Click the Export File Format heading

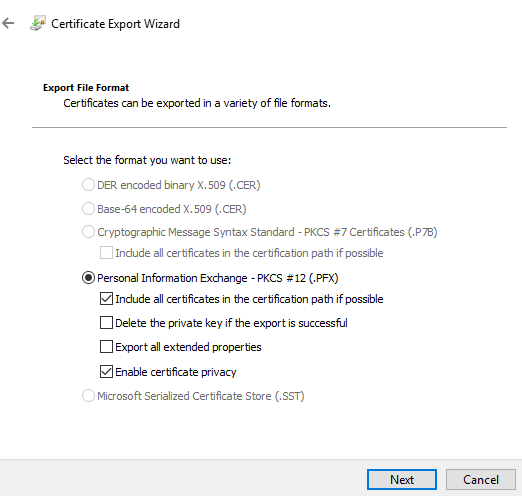86,88
